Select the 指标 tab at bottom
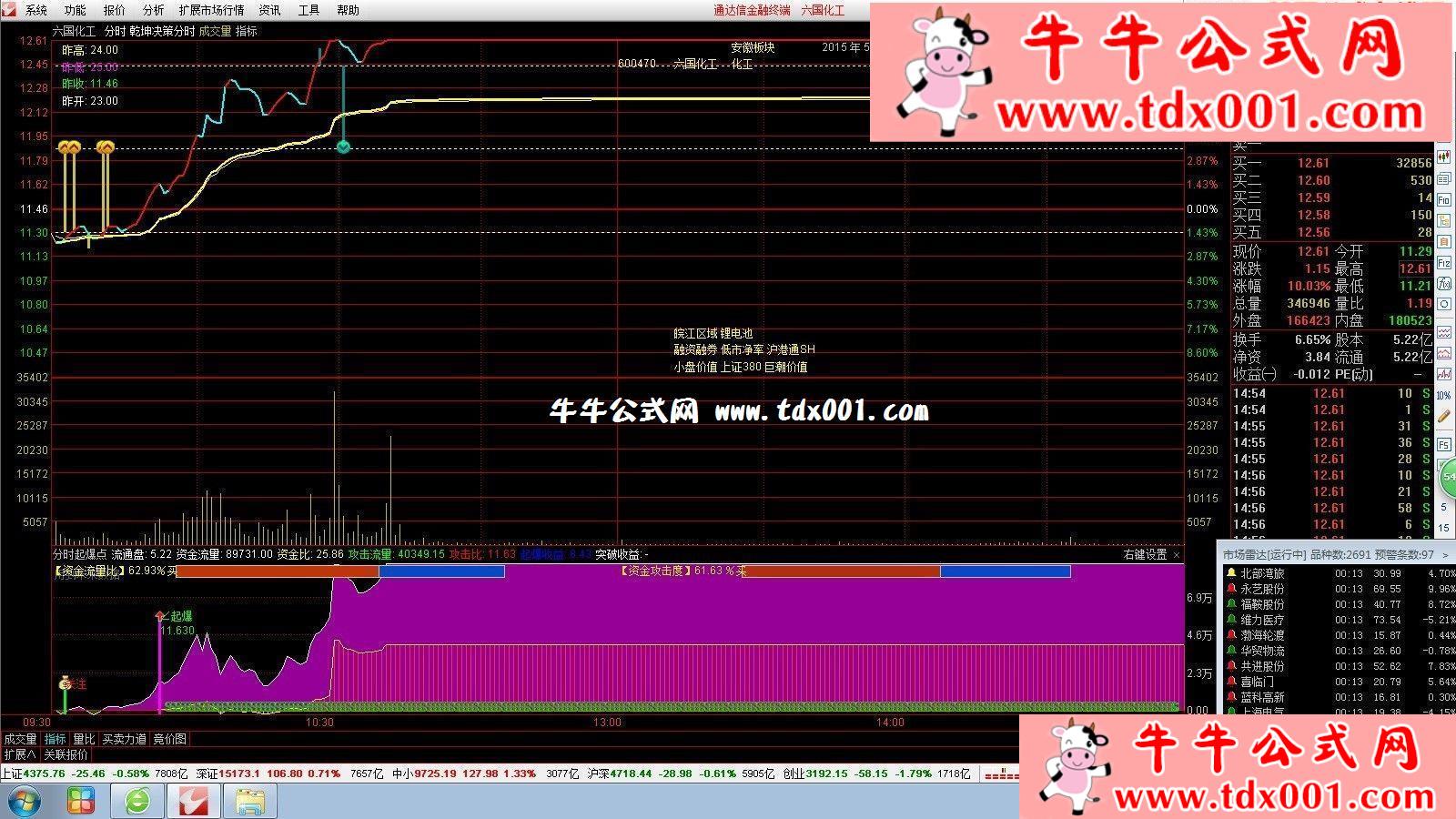 click(x=56, y=739)
